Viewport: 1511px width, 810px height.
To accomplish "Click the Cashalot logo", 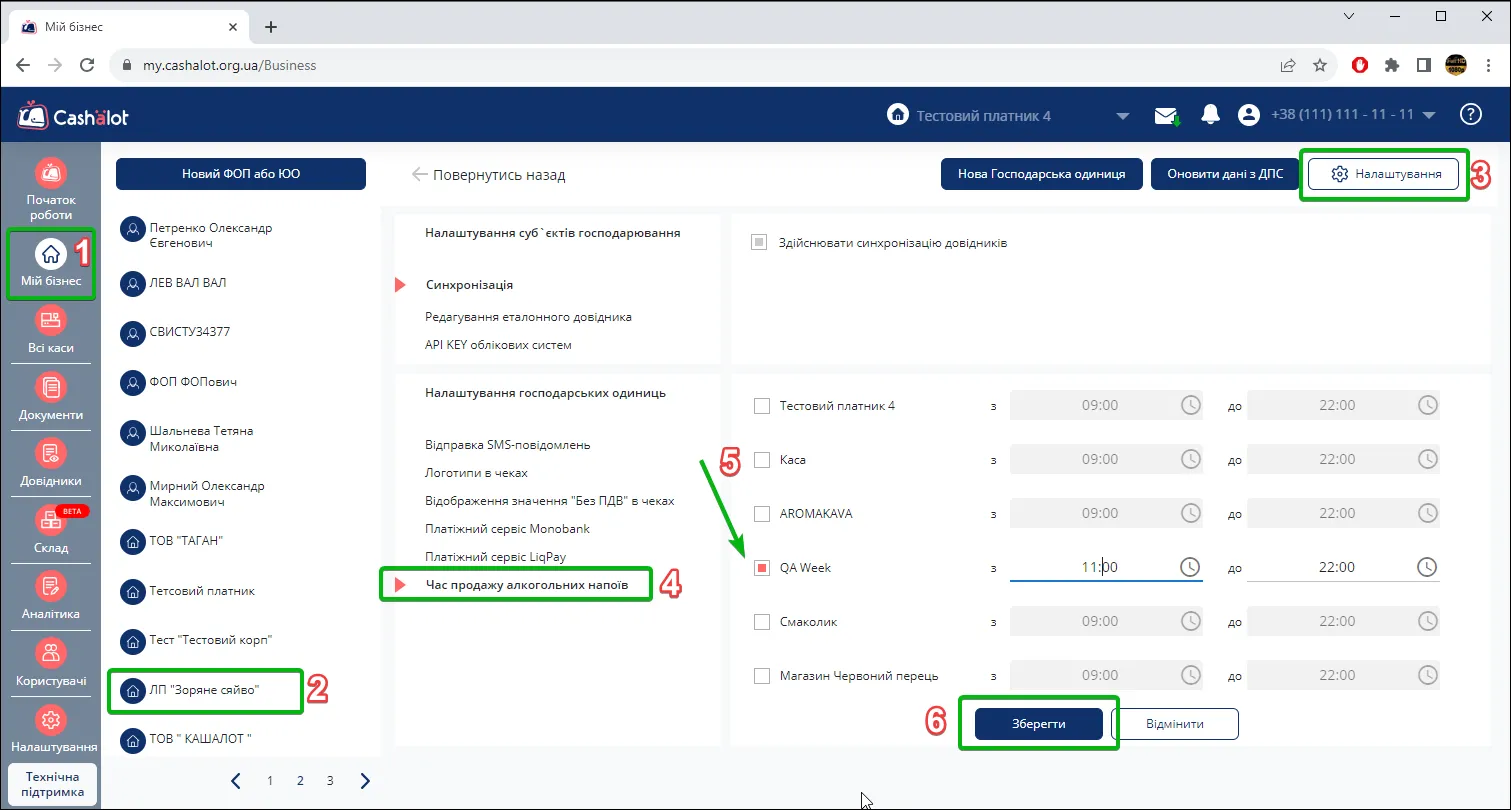I will click(x=73, y=116).
